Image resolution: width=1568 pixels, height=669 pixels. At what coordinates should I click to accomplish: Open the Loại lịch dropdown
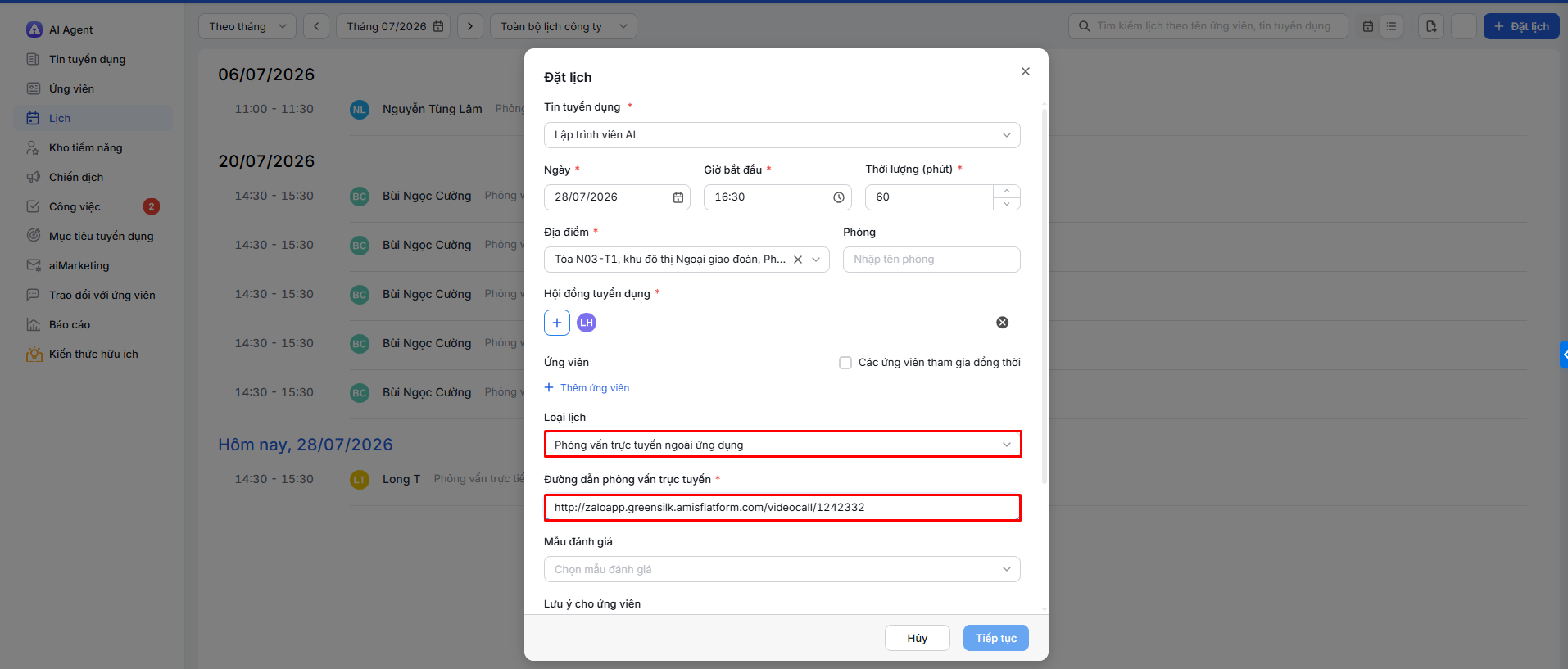tap(782, 445)
